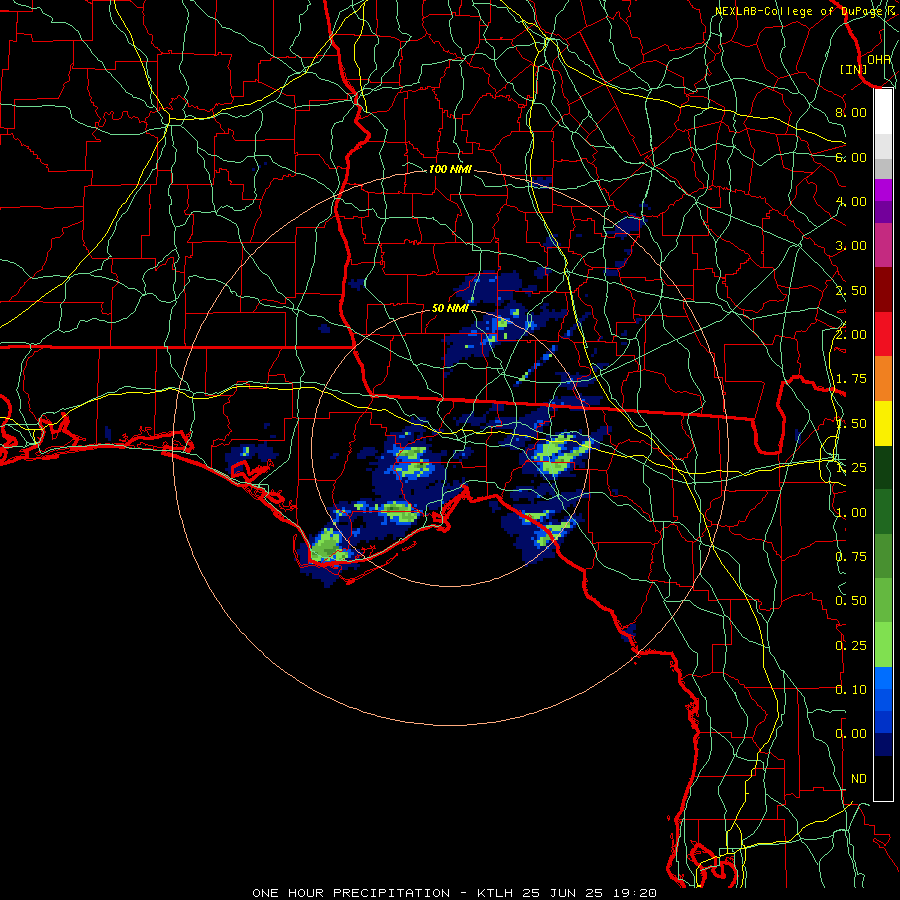Click the 0.50 legend value label
Screen dimensions: 900x900
point(851,601)
